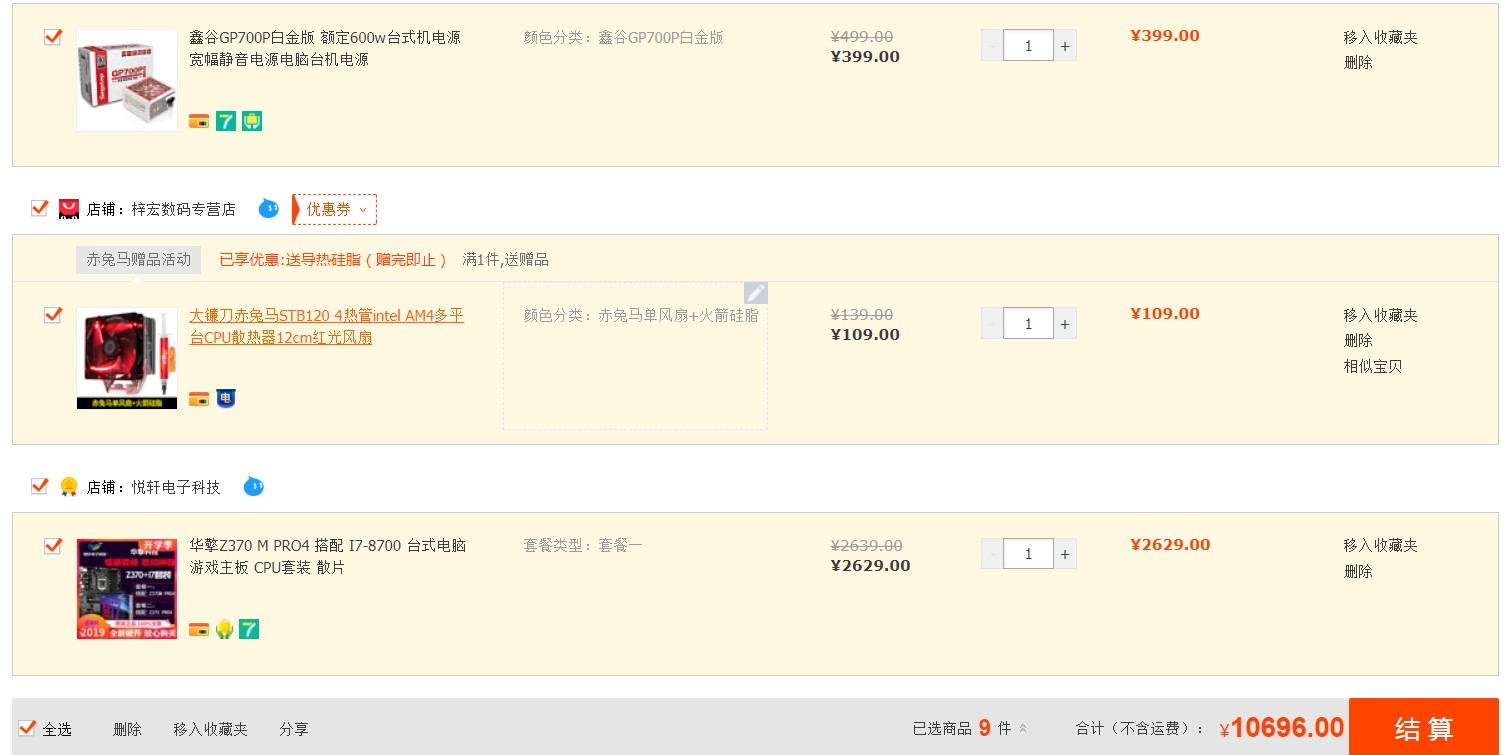
Task: Expand the 优惠券 coupon dropdown
Action: [x=335, y=209]
